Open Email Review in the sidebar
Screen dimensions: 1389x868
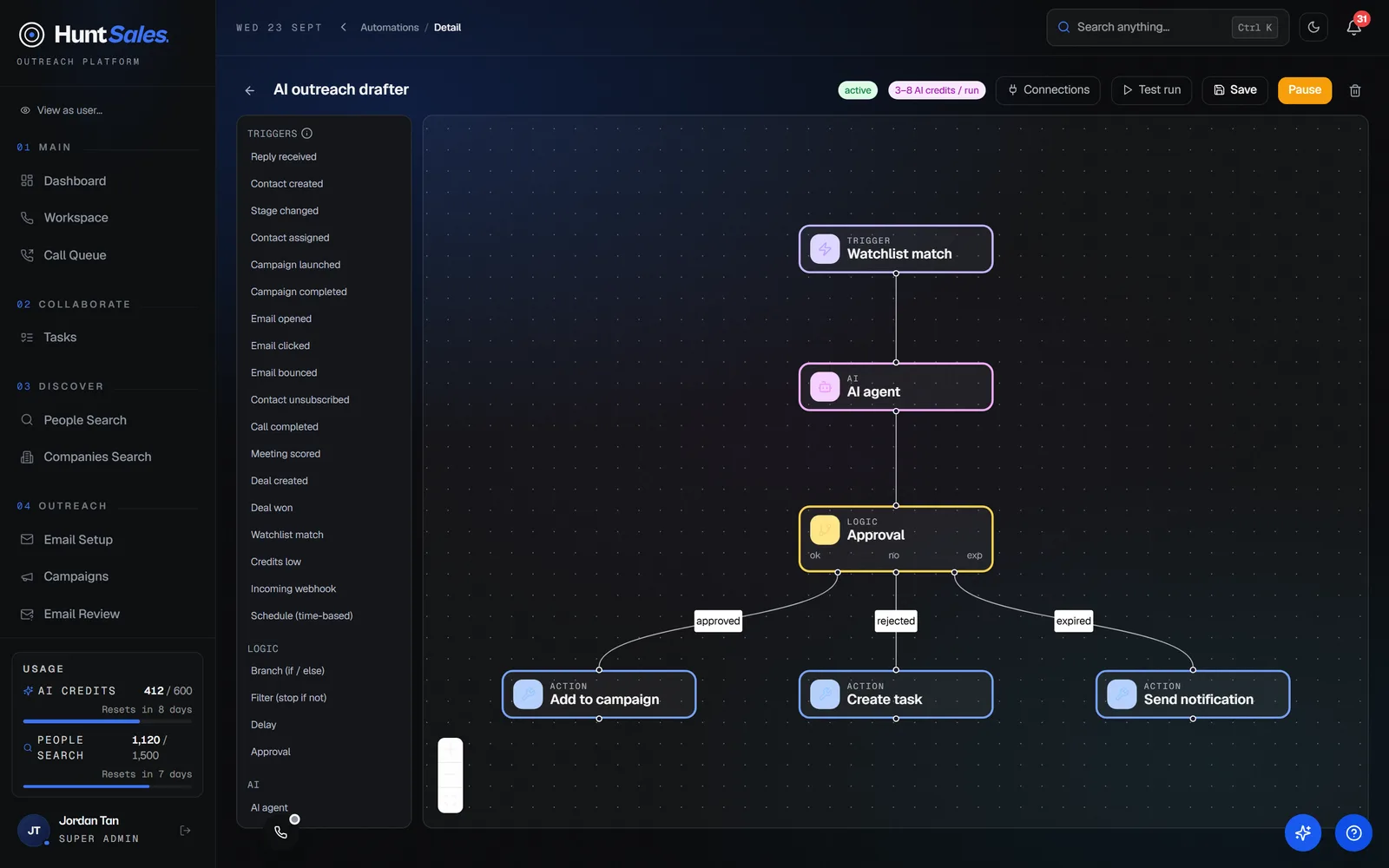coord(108,614)
